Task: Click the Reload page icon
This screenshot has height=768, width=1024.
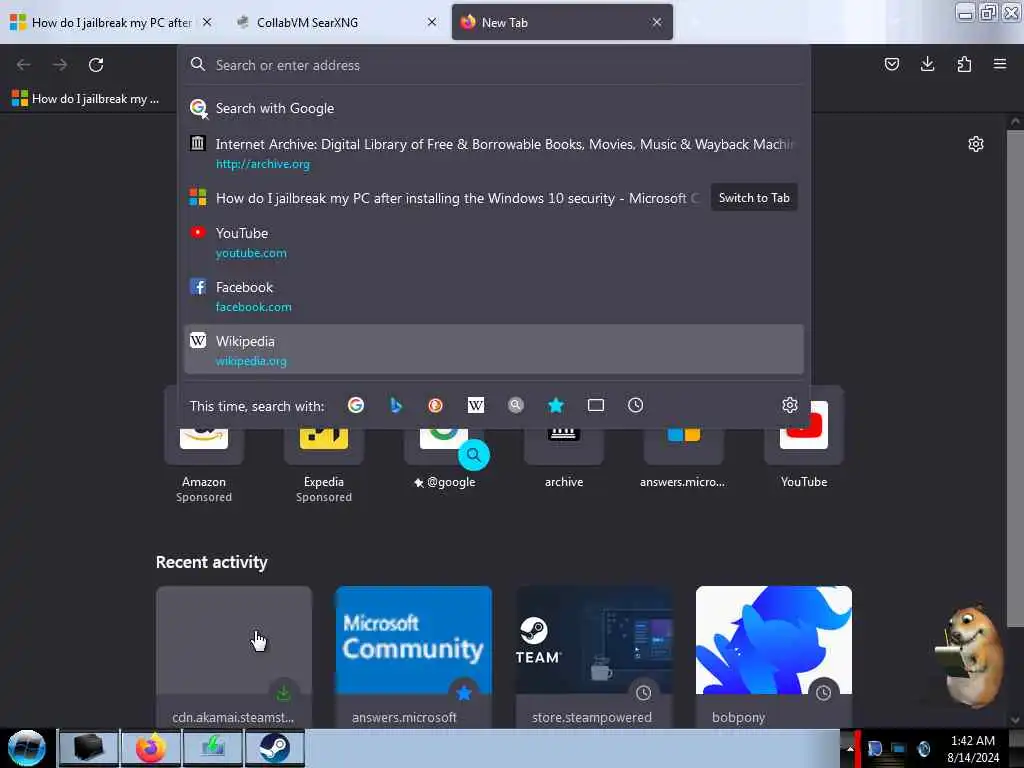Action: click(96, 65)
